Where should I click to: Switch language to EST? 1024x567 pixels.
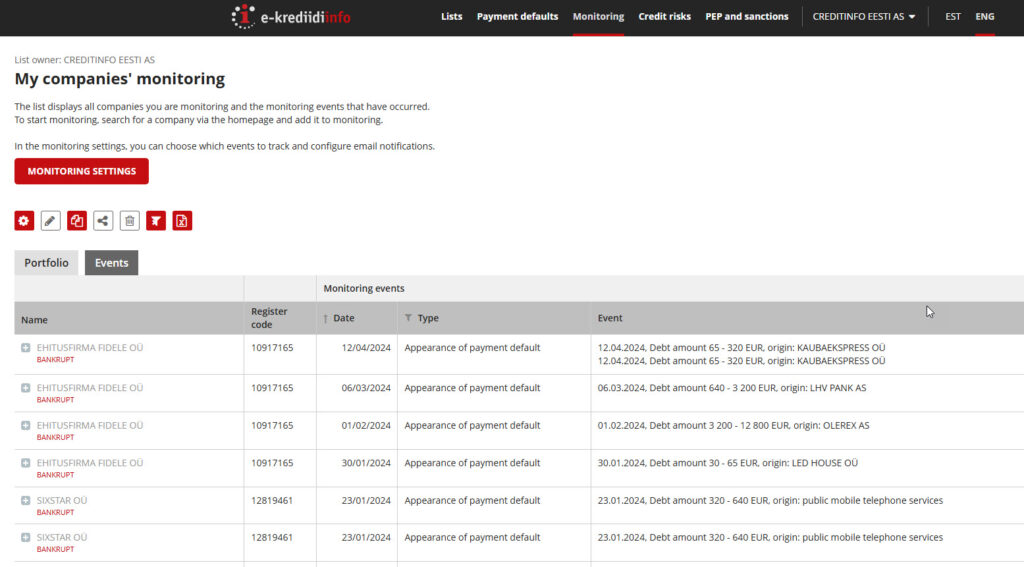click(x=953, y=16)
